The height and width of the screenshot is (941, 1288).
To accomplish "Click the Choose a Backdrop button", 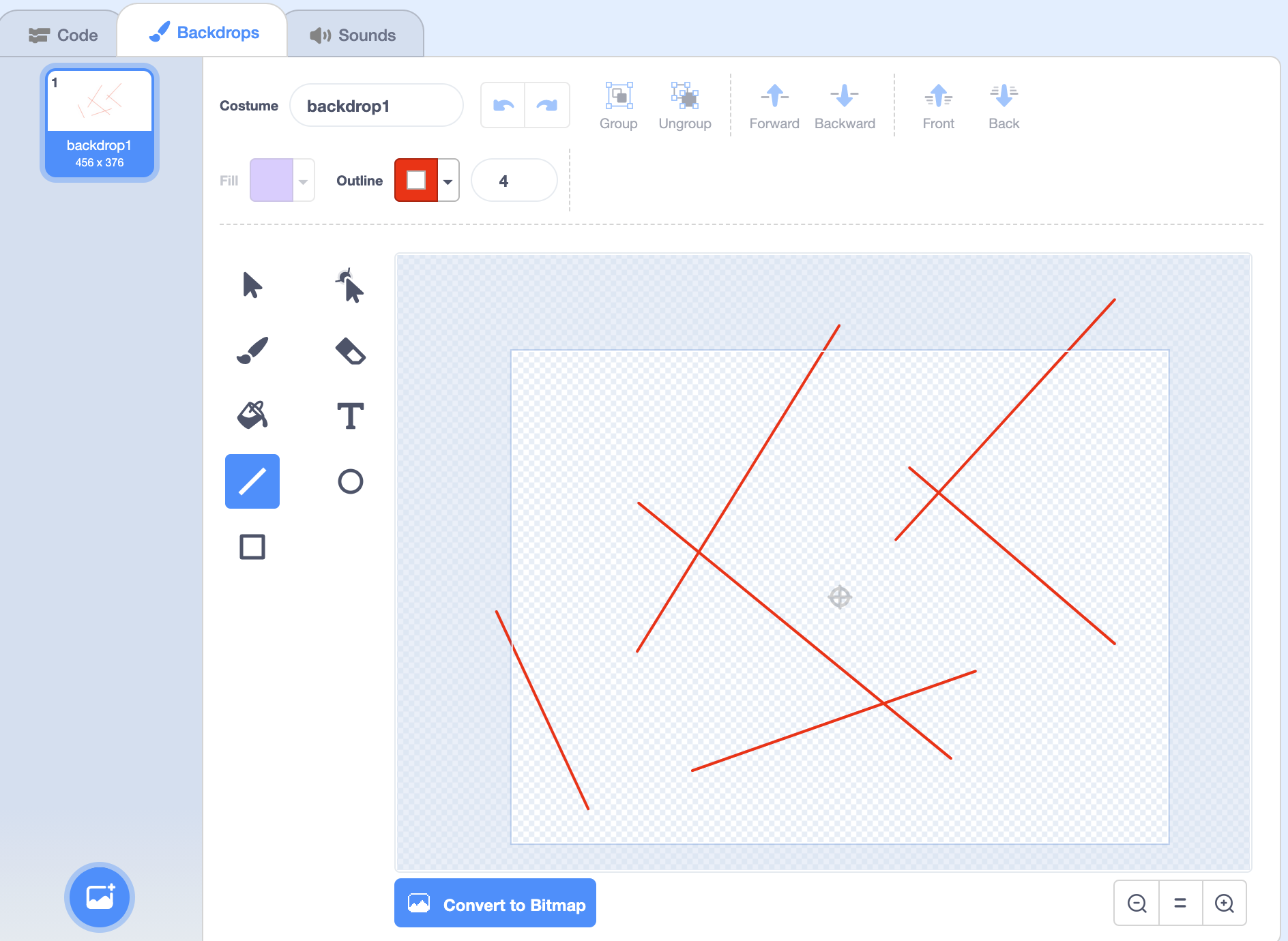I will coord(100,897).
